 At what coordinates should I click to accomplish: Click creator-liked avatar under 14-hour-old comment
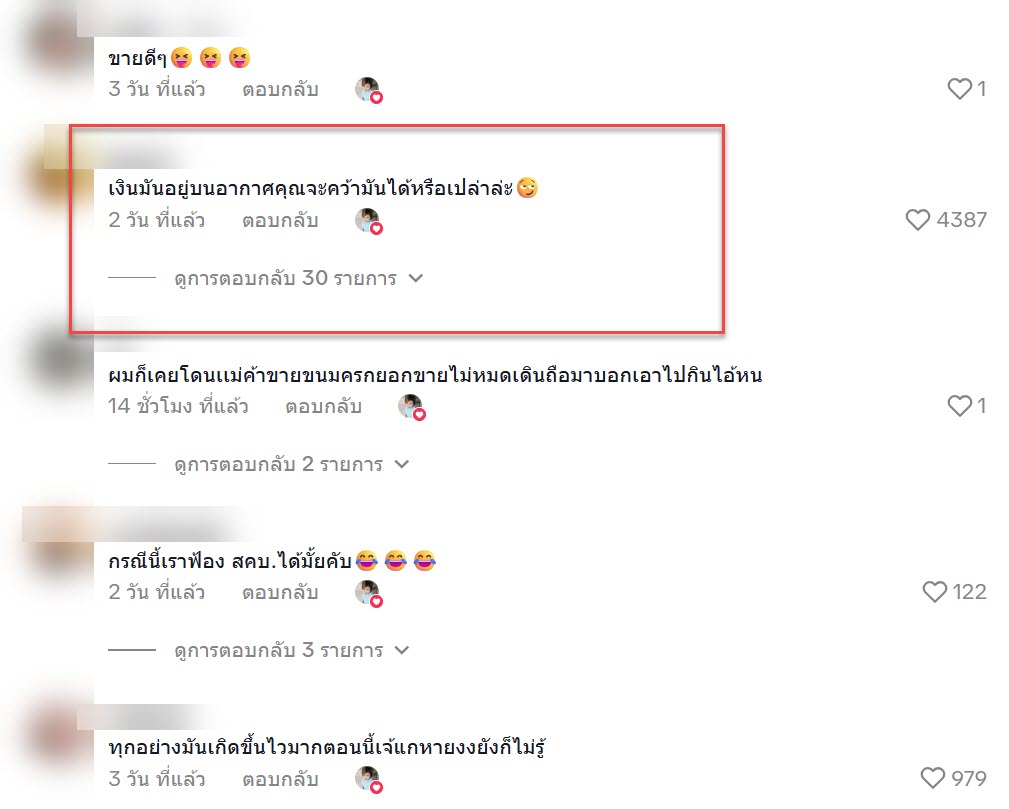click(412, 407)
